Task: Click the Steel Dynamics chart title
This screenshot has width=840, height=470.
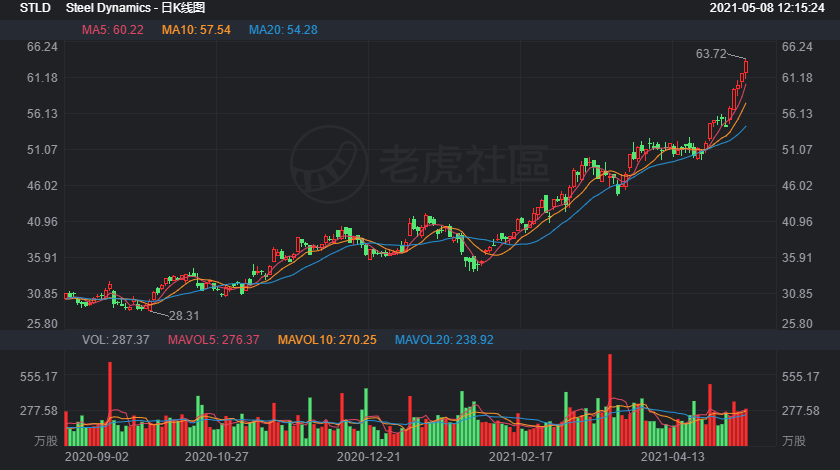Action: point(136,8)
